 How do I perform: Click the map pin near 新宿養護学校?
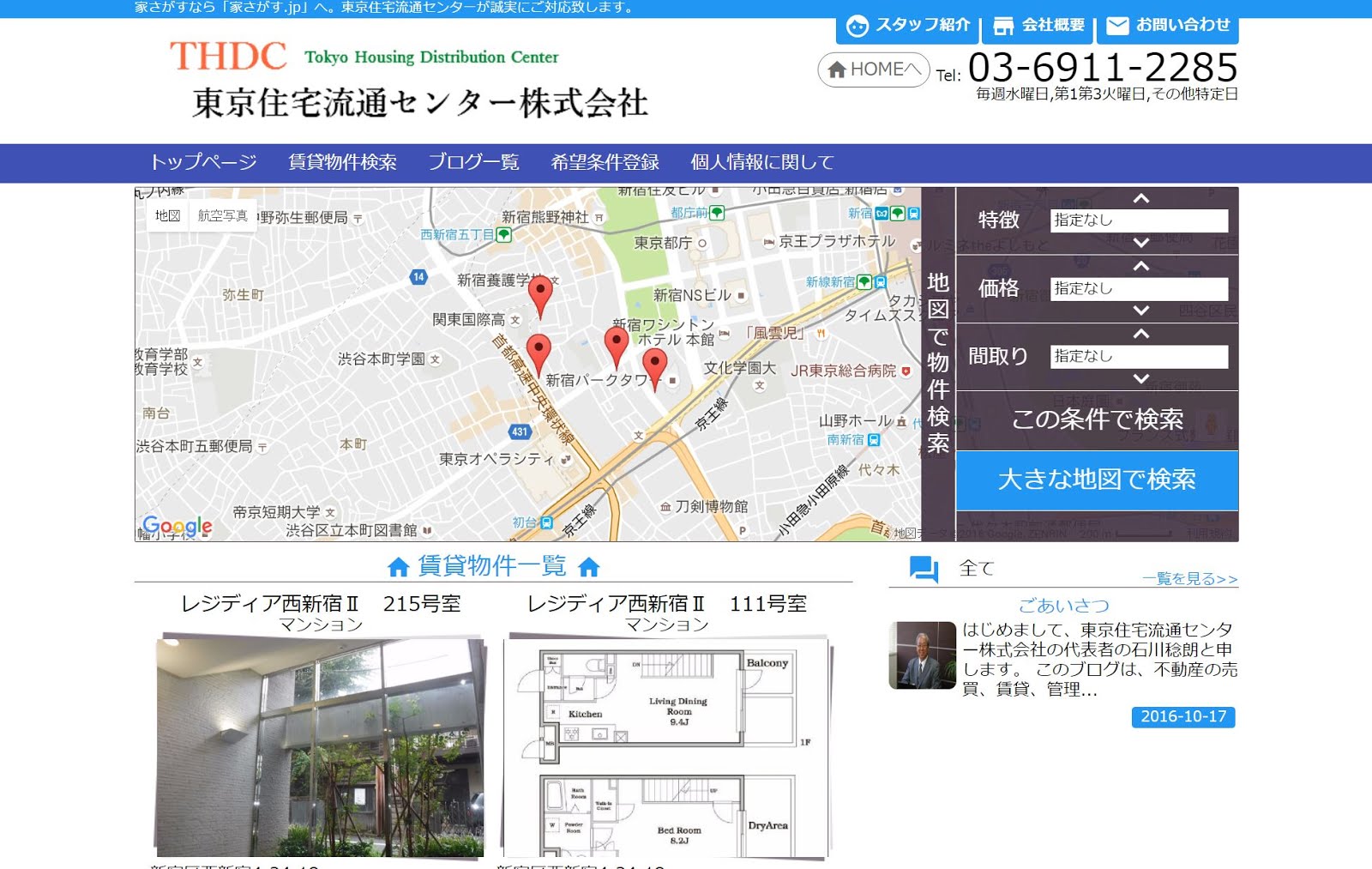pyautogui.click(x=540, y=297)
